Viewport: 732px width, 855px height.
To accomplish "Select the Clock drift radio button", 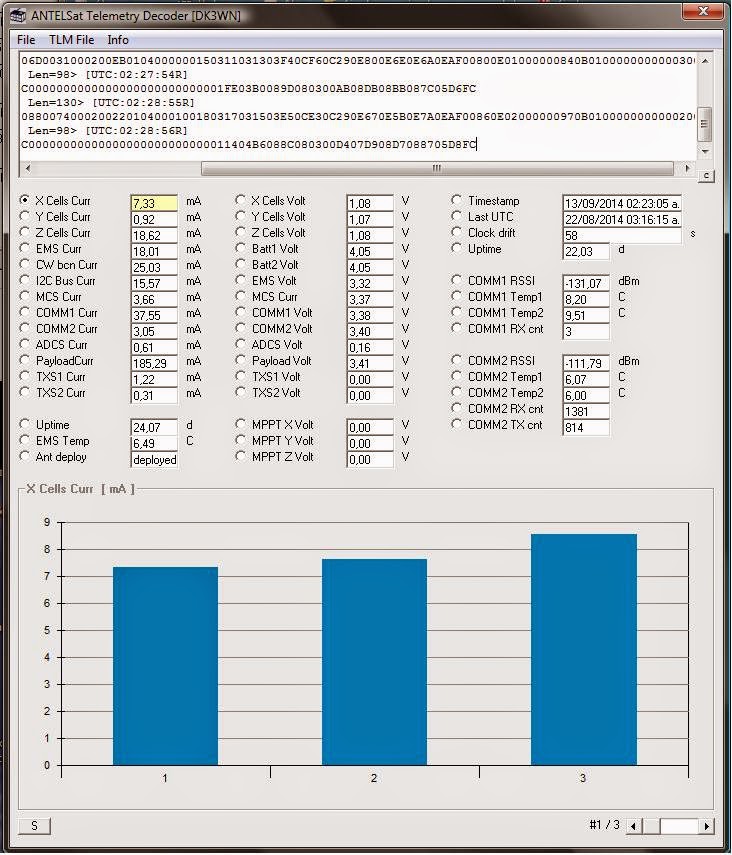I will (x=457, y=232).
